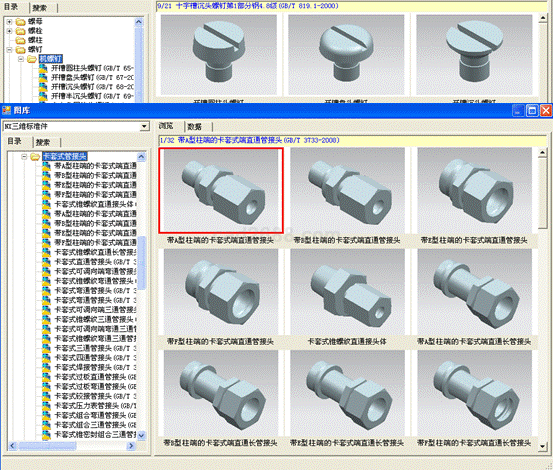Click the part icon beside 卡套式锥螺纹弯通管接头
The width and height of the screenshot is (553, 470).
(x=46, y=281)
